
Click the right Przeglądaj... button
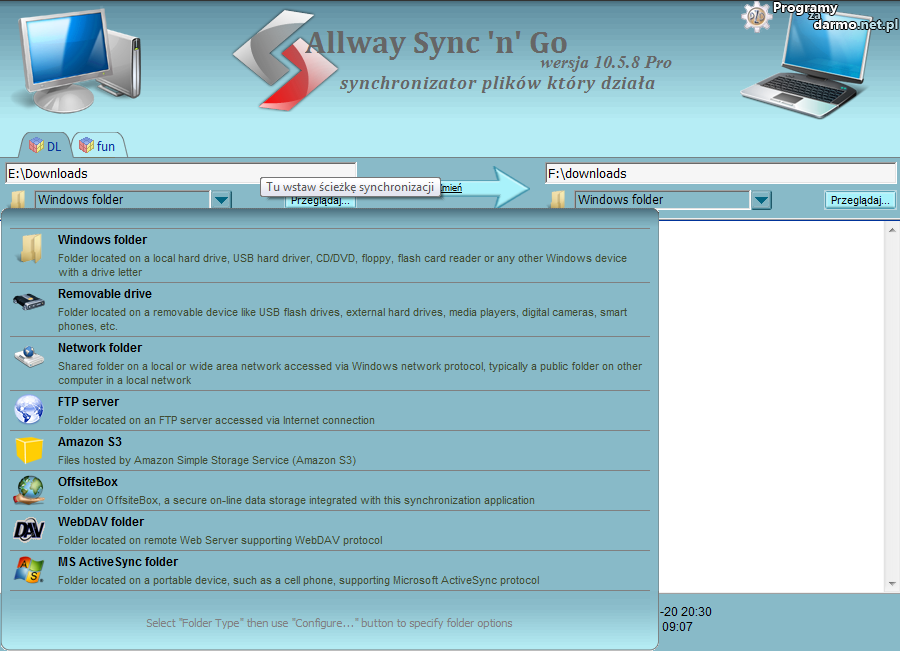coord(859,200)
